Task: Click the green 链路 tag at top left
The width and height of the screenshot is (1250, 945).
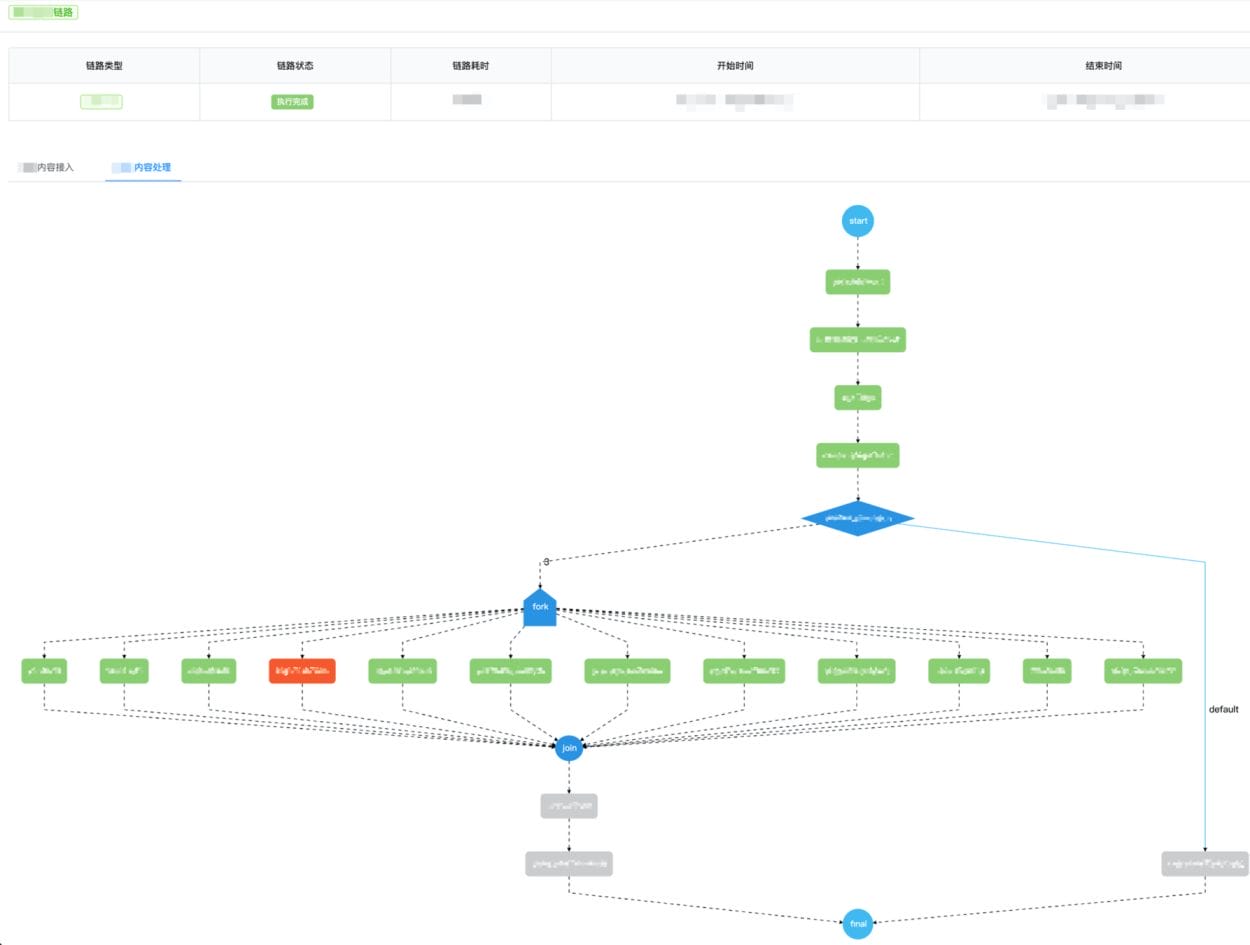Action: point(43,13)
